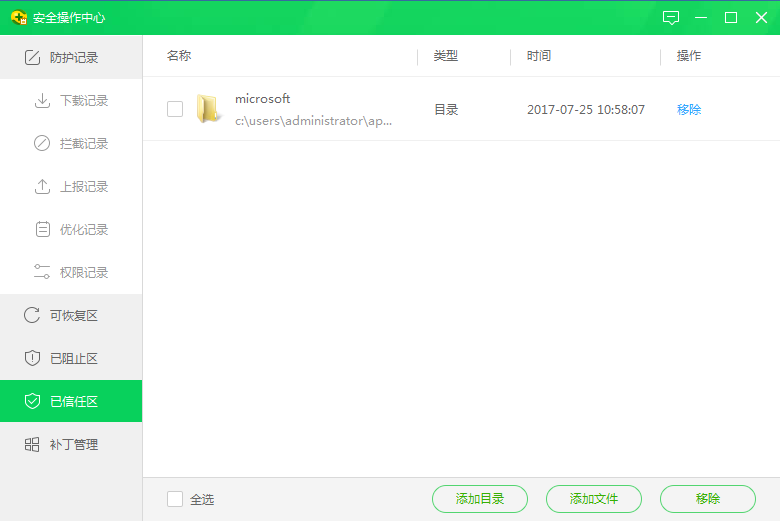The height and width of the screenshot is (521, 780).
Task: Click the shield check icon beside 已信任区
Action: (x=32, y=401)
